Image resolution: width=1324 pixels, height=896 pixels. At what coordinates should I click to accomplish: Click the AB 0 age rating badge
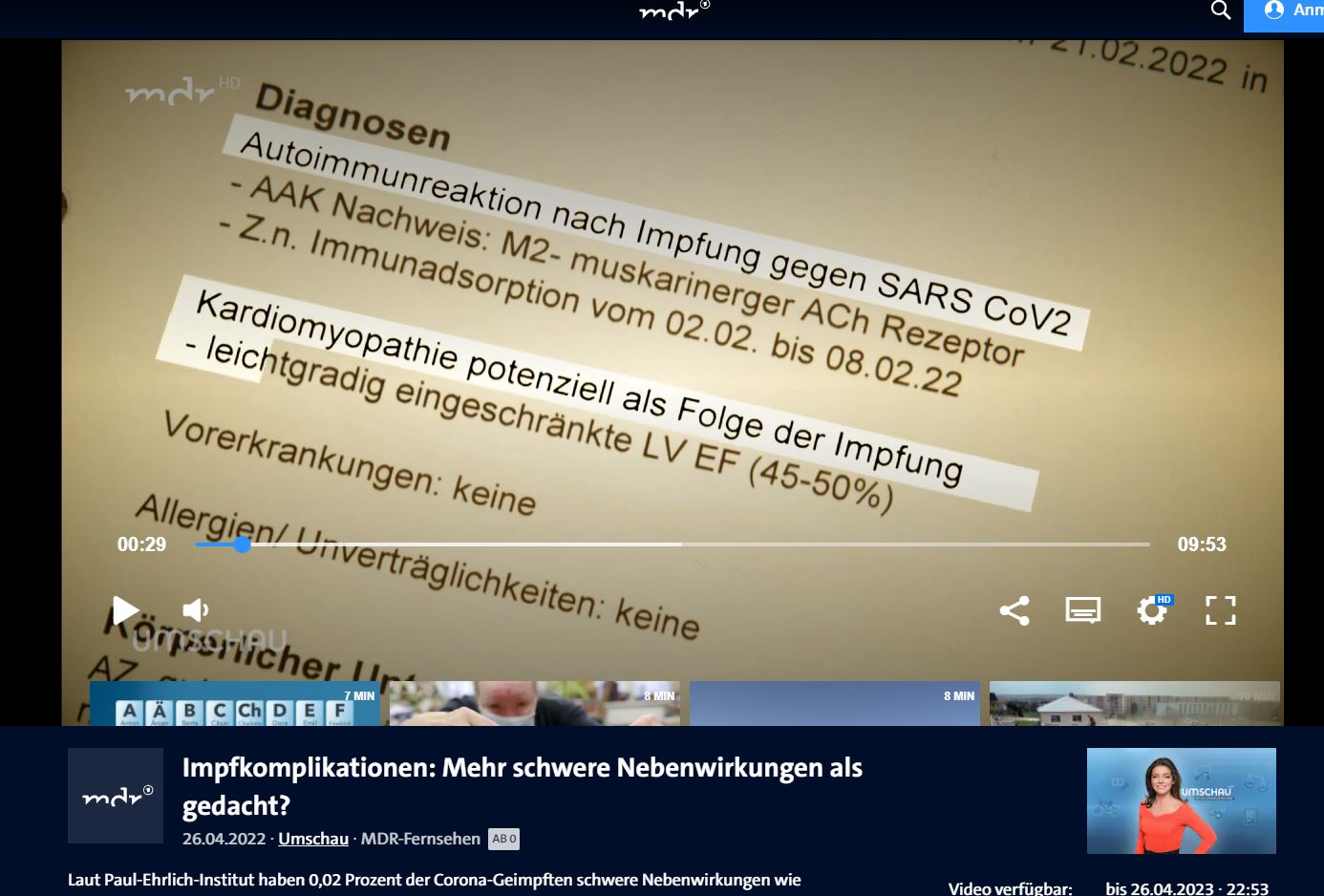tap(503, 839)
